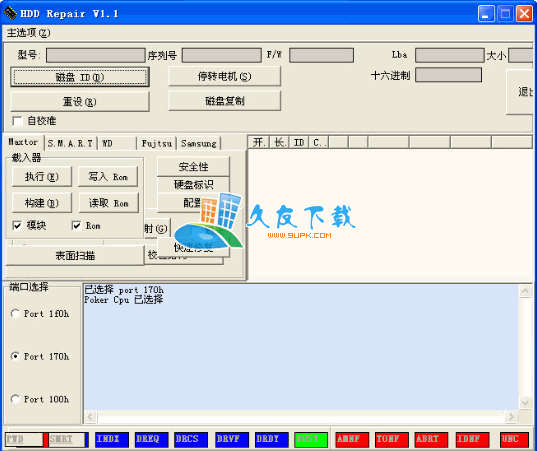537x451 pixels.
Task: Enable the 自校准 checkbox
Action: (17, 121)
